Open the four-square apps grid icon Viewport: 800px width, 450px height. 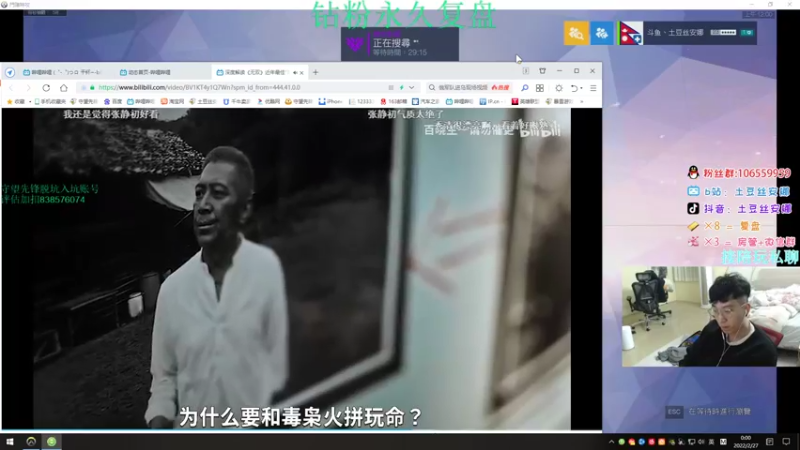coord(540,88)
